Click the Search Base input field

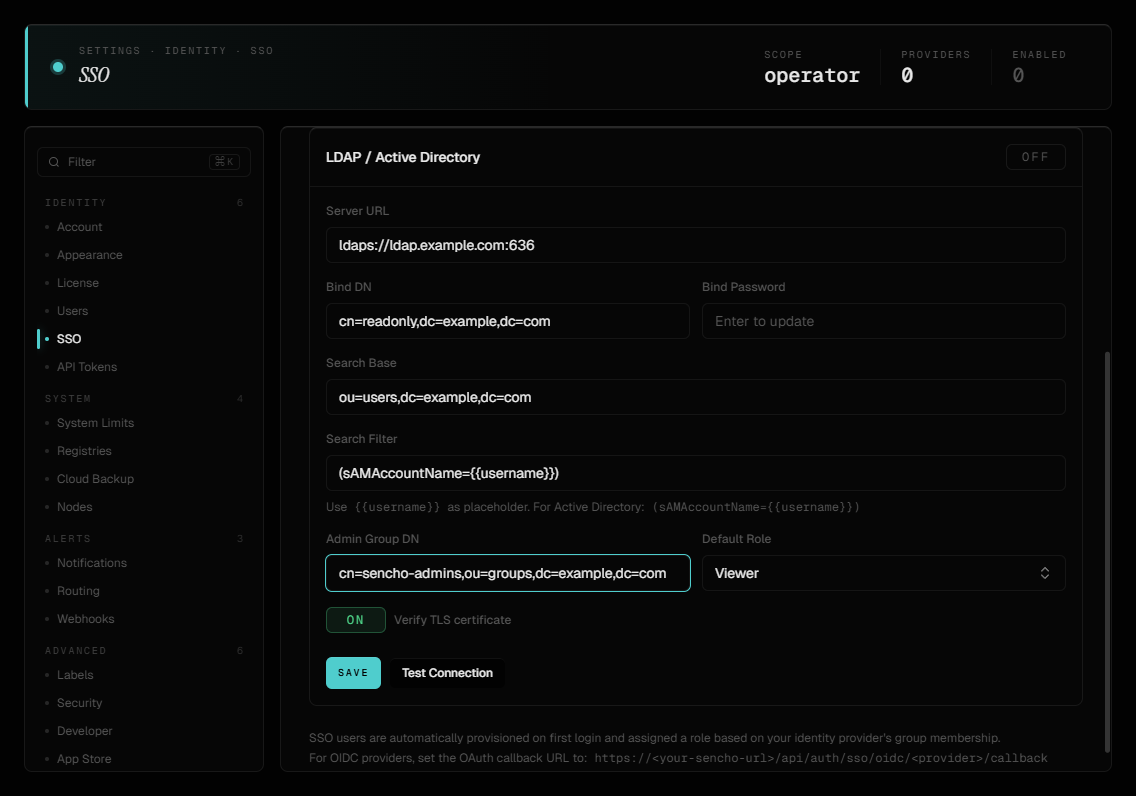(696, 397)
